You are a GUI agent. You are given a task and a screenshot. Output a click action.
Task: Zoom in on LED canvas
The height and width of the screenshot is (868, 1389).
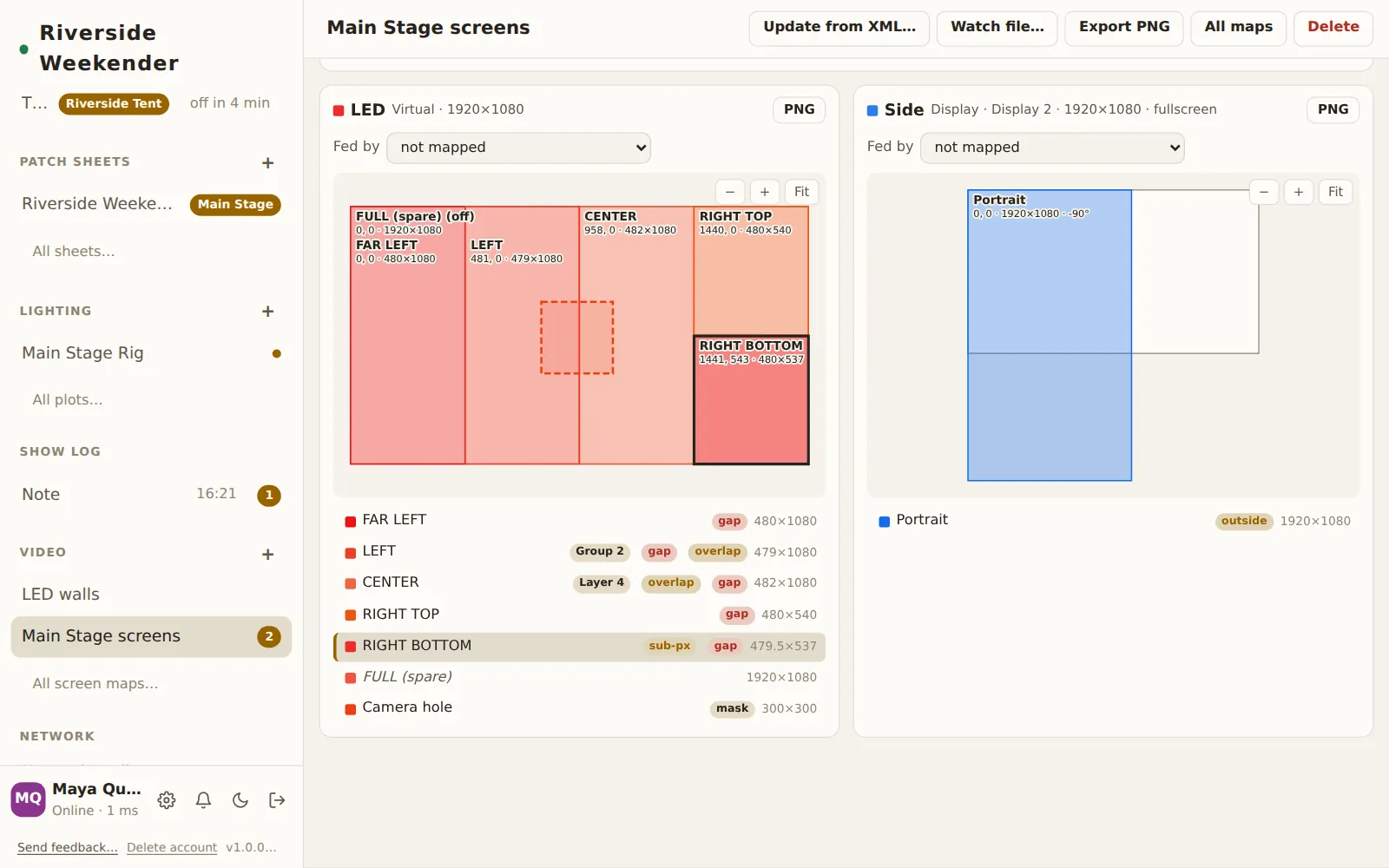[764, 192]
